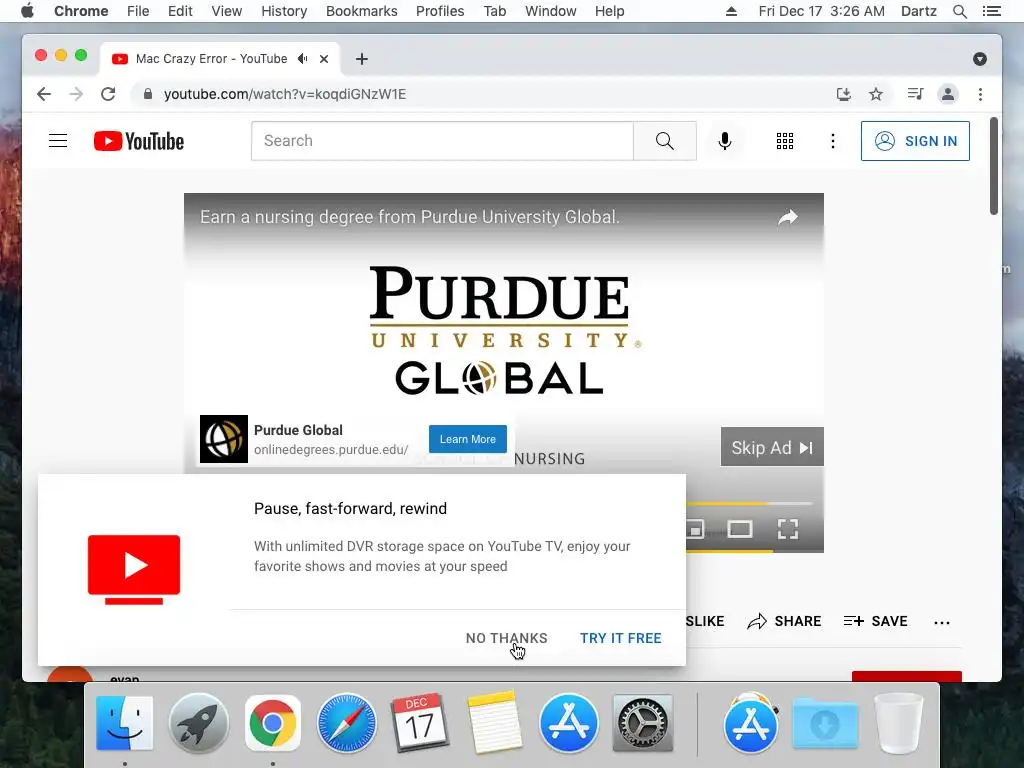Screen dimensions: 1024x768
Task: Open YouTube settings three-dot menu
Action: tap(833, 141)
